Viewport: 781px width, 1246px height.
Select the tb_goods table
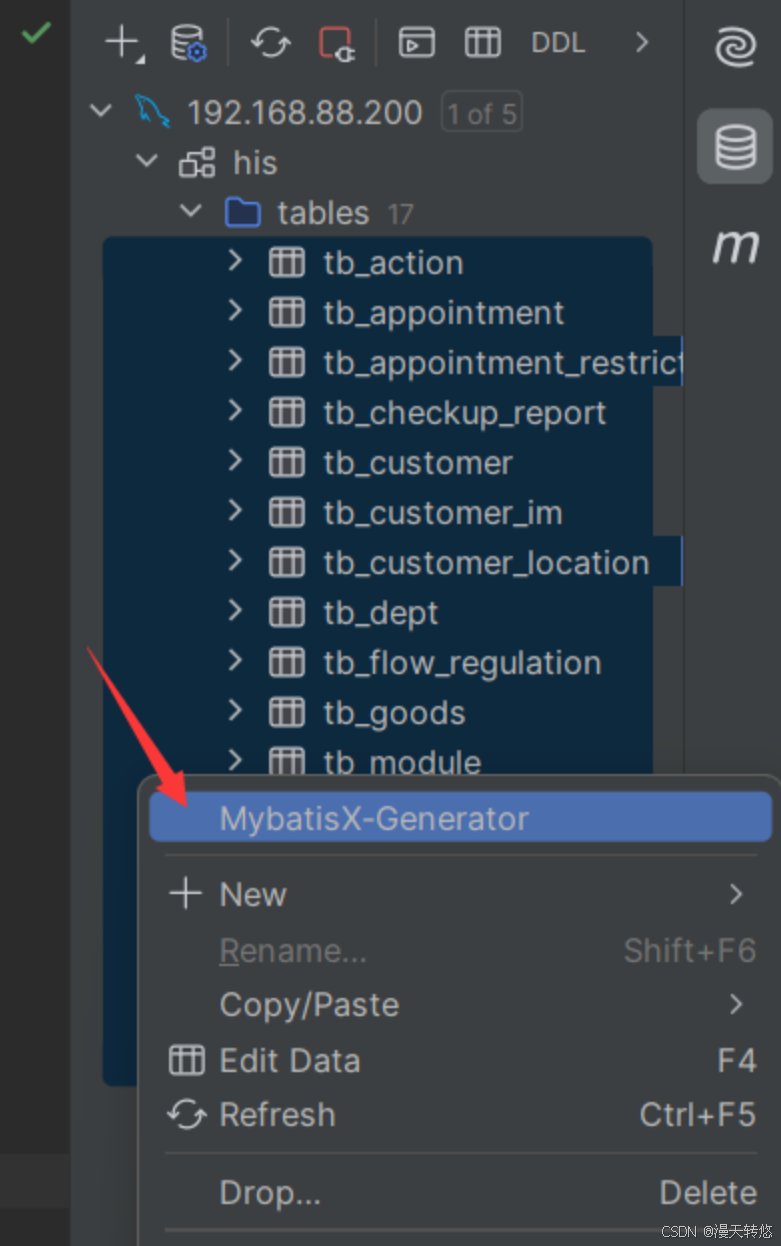[394, 713]
